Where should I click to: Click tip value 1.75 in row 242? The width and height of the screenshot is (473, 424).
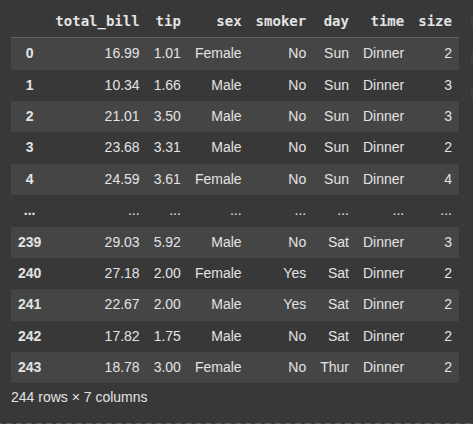pos(167,336)
